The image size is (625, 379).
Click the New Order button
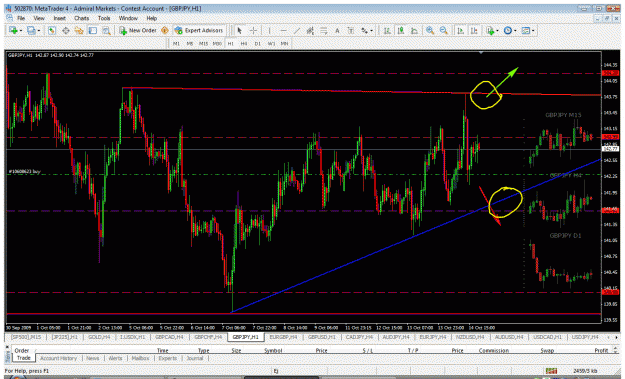pos(138,30)
